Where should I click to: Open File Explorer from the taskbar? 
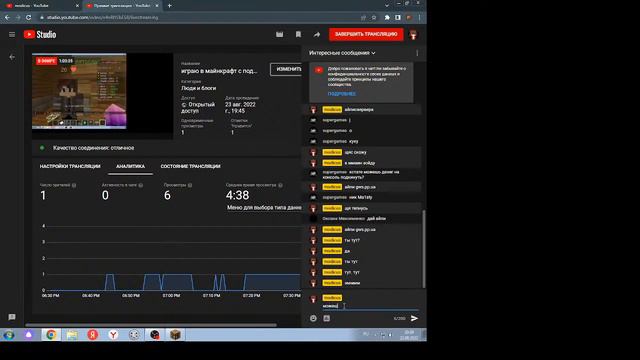point(72,335)
